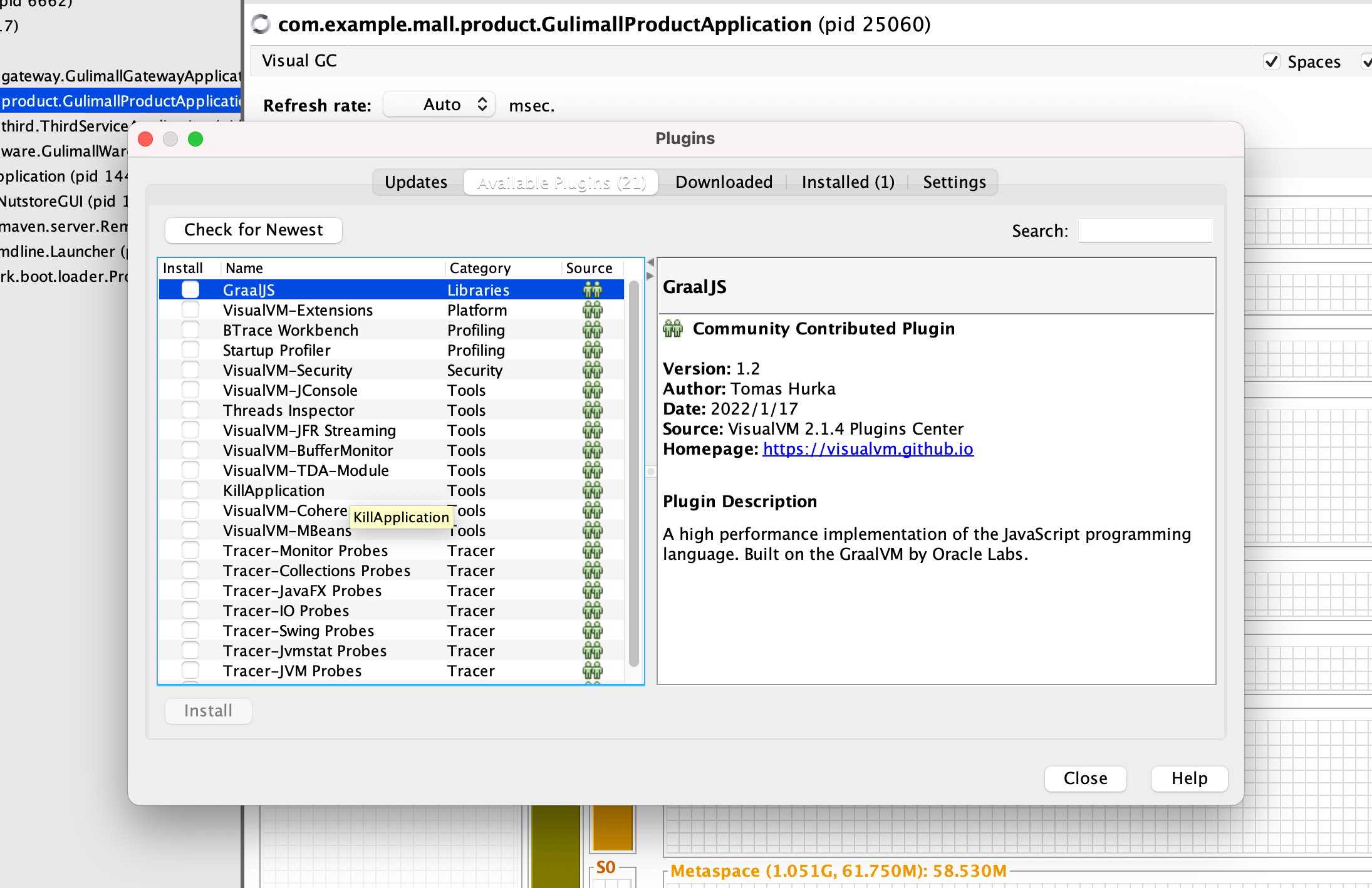Screen dimensions: 1372x888
Task: Check the KillApplication install checkbox
Action: click(x=190, y=490)
